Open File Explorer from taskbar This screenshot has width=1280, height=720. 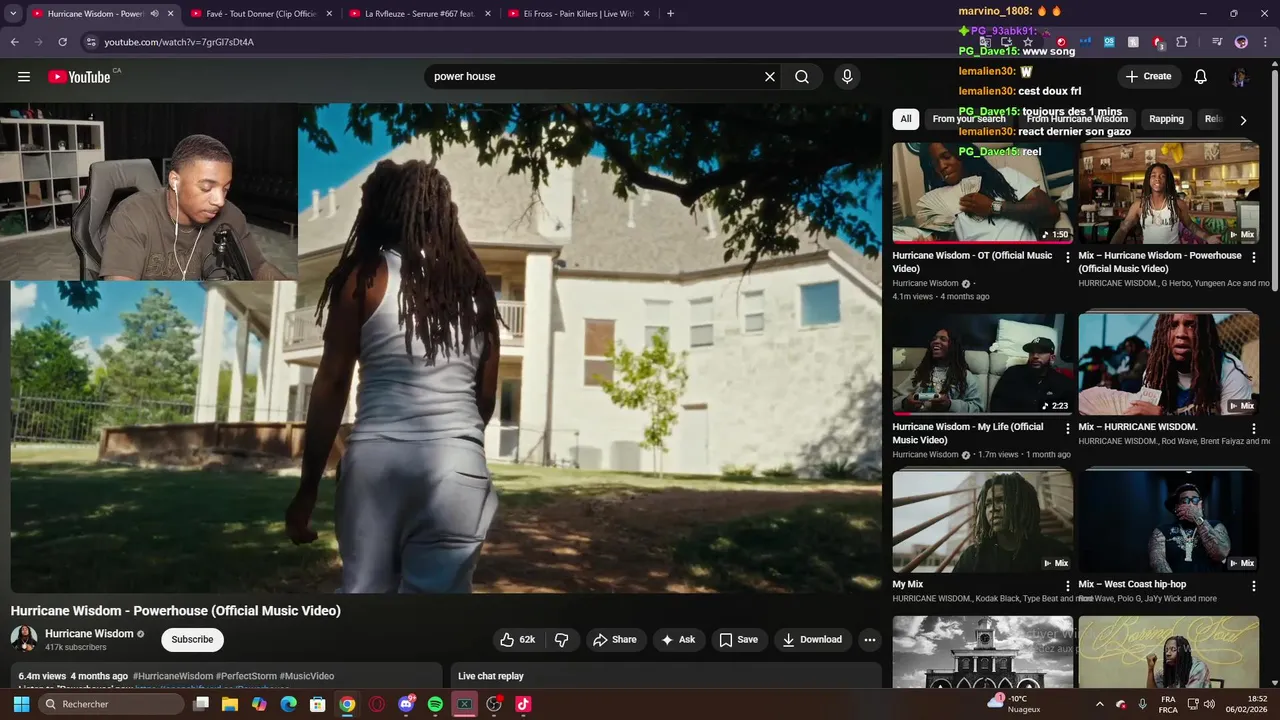point(230,704)
